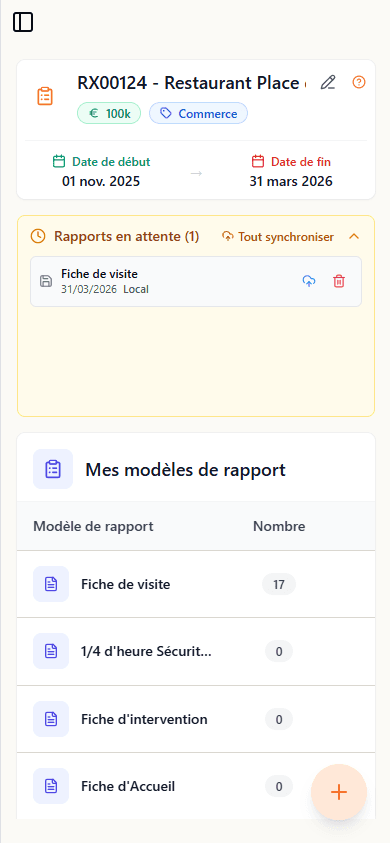Click project title RX00124 - Restaurant Place
This screenshot has height=843, width=390.
[x=192, y=83]
